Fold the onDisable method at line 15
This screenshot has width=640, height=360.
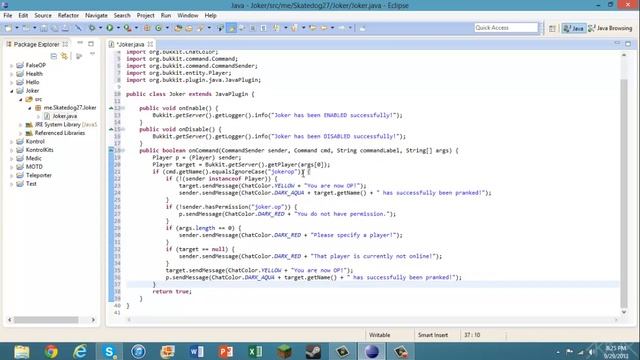point(124,129)
